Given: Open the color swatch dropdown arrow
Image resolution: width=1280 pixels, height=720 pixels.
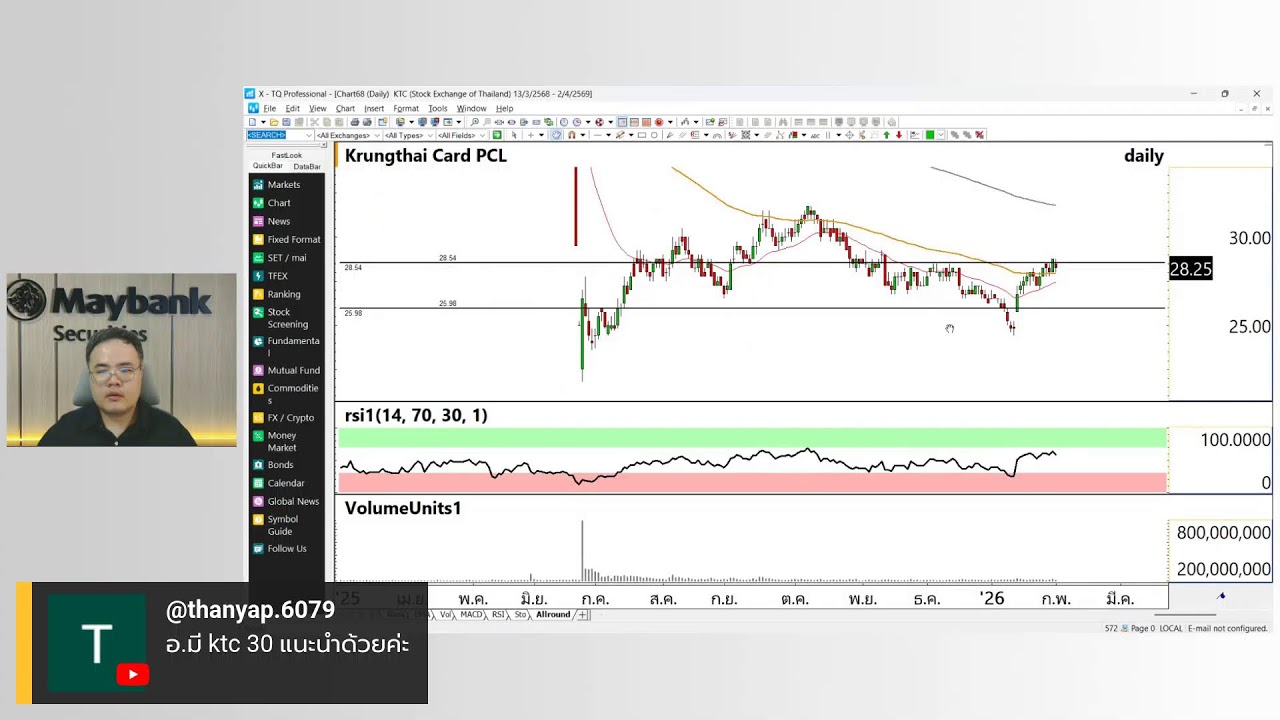Looking at the screenshot, I should (941, 135).
